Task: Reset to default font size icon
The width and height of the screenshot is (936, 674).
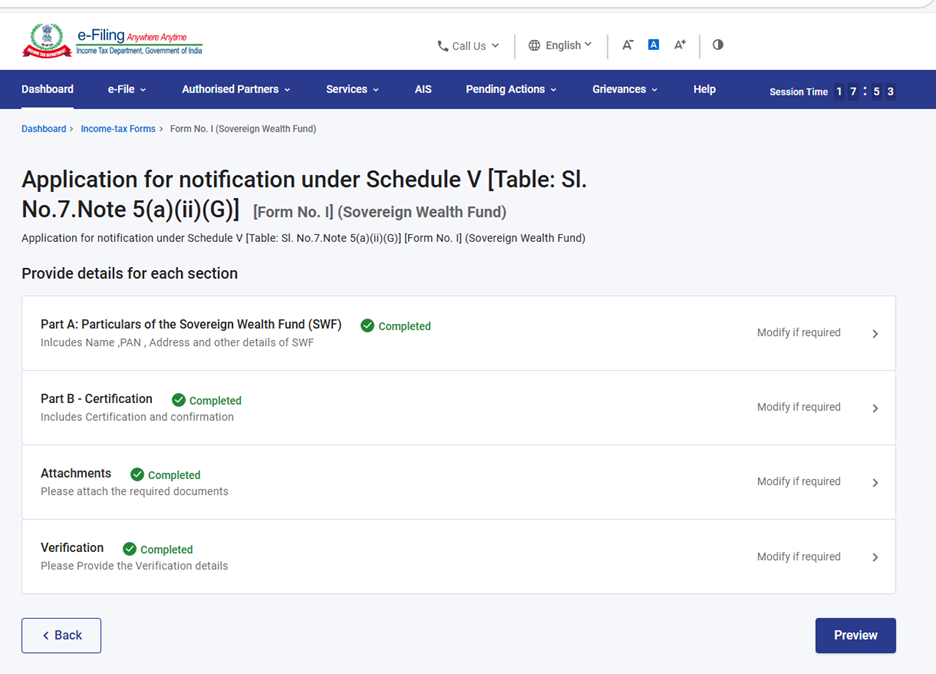Action: click(653, 45)
